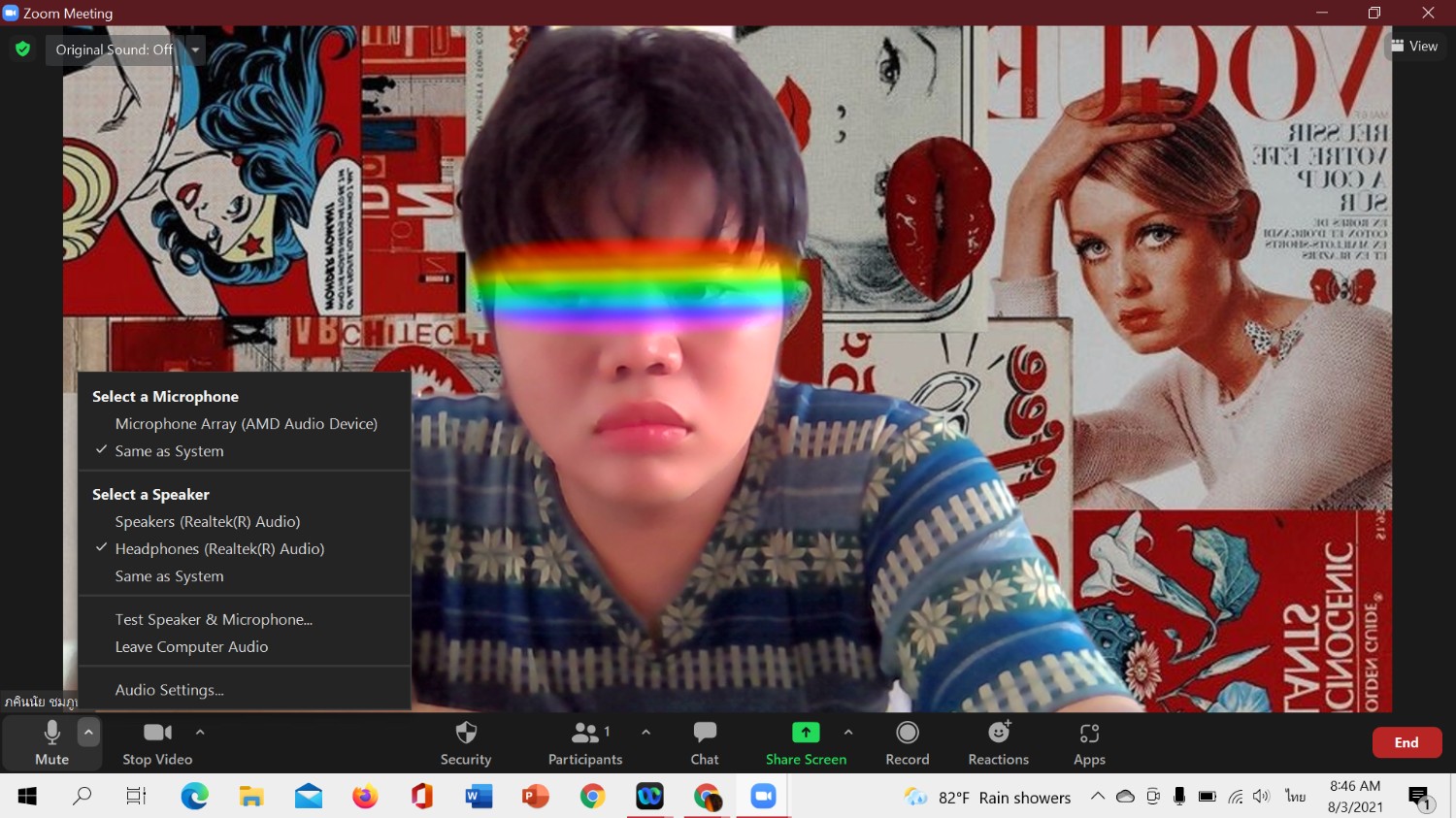Open OneDrive cloud tray icon
1456x818 pixels.
pyautogui.click(x=1126, y=797)
